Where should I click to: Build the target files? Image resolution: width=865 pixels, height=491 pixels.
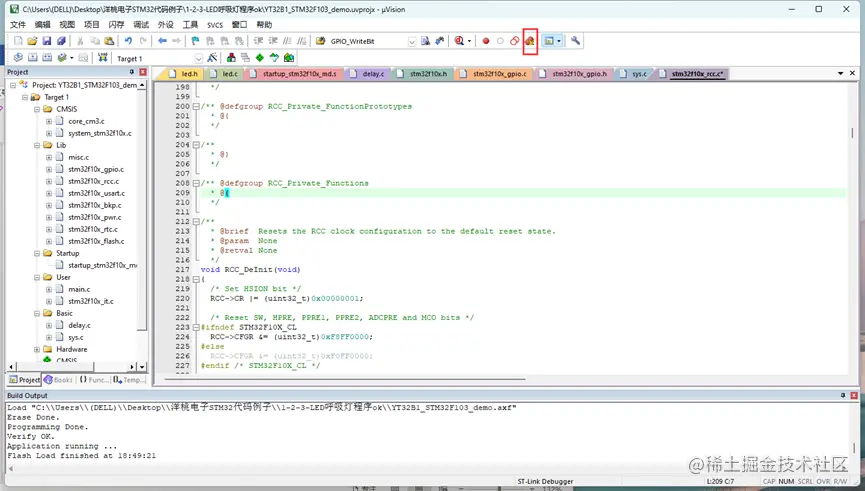[x=33, y=57]
